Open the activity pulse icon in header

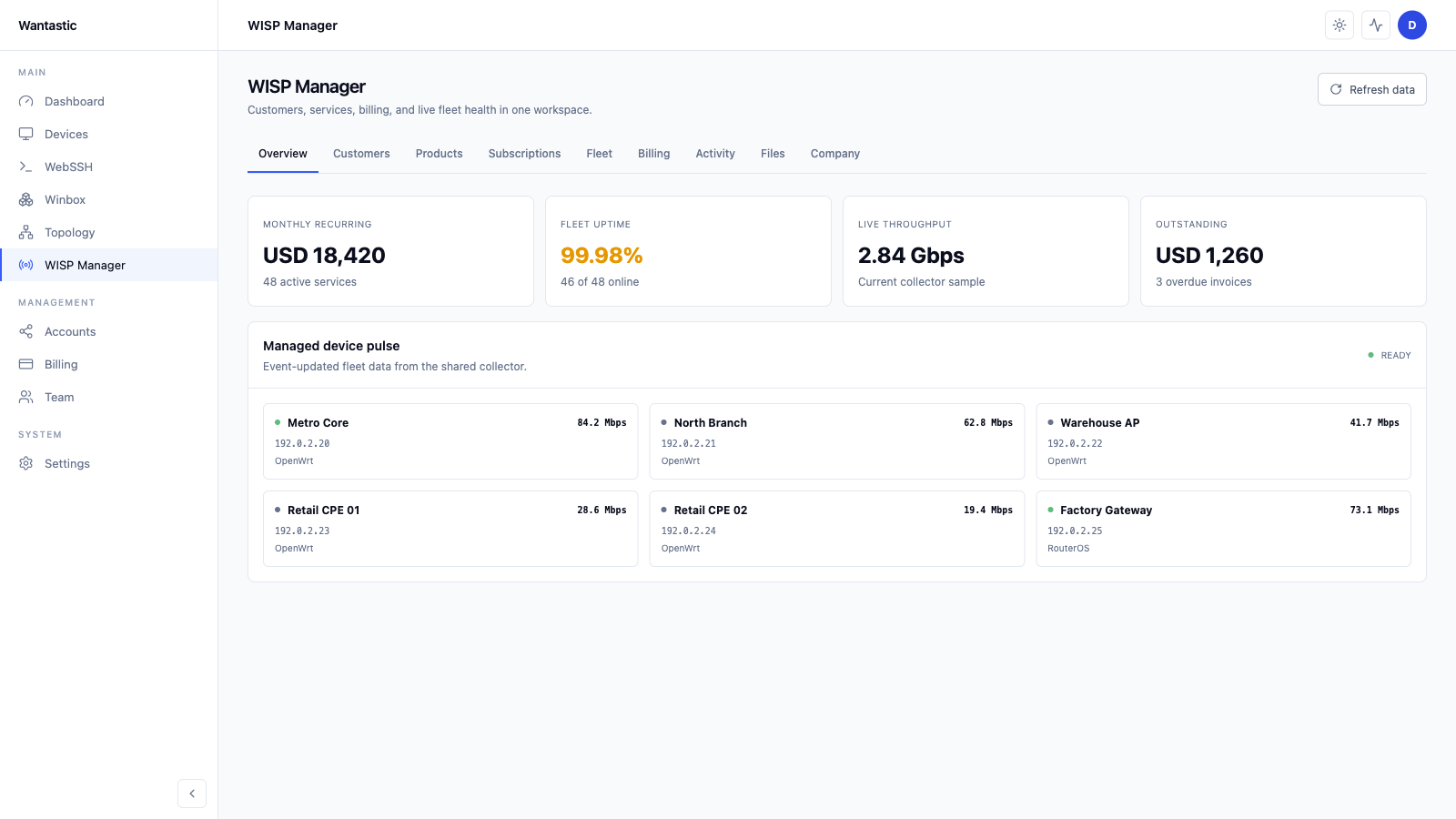(1376, 25)
